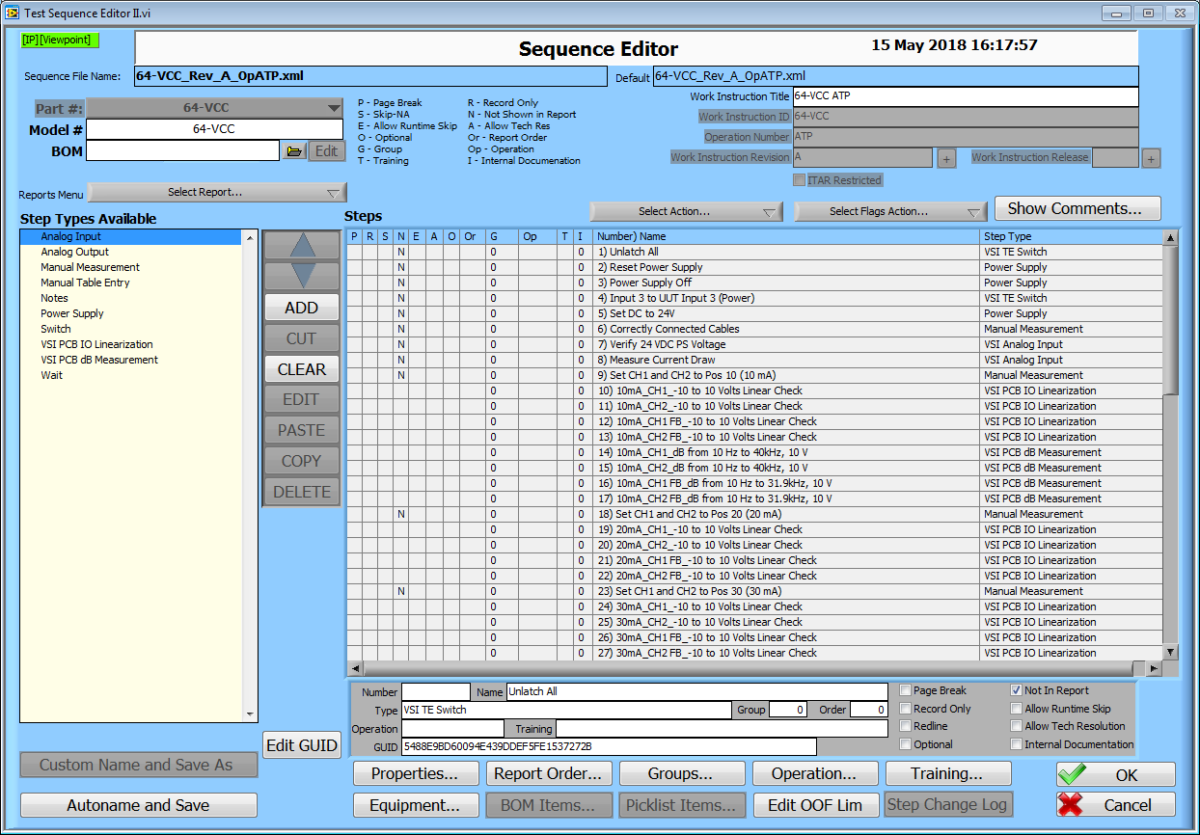Screen dimensions: 1200x835
Task: Click the Test Sequence Editor title bar icon
Action: (x=10, y=12)
